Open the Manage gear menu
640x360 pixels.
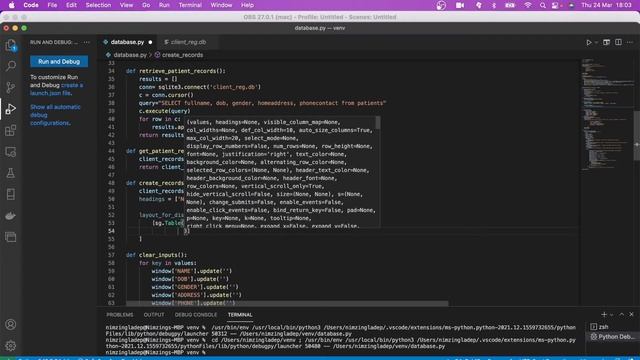(x=11, y=346)
